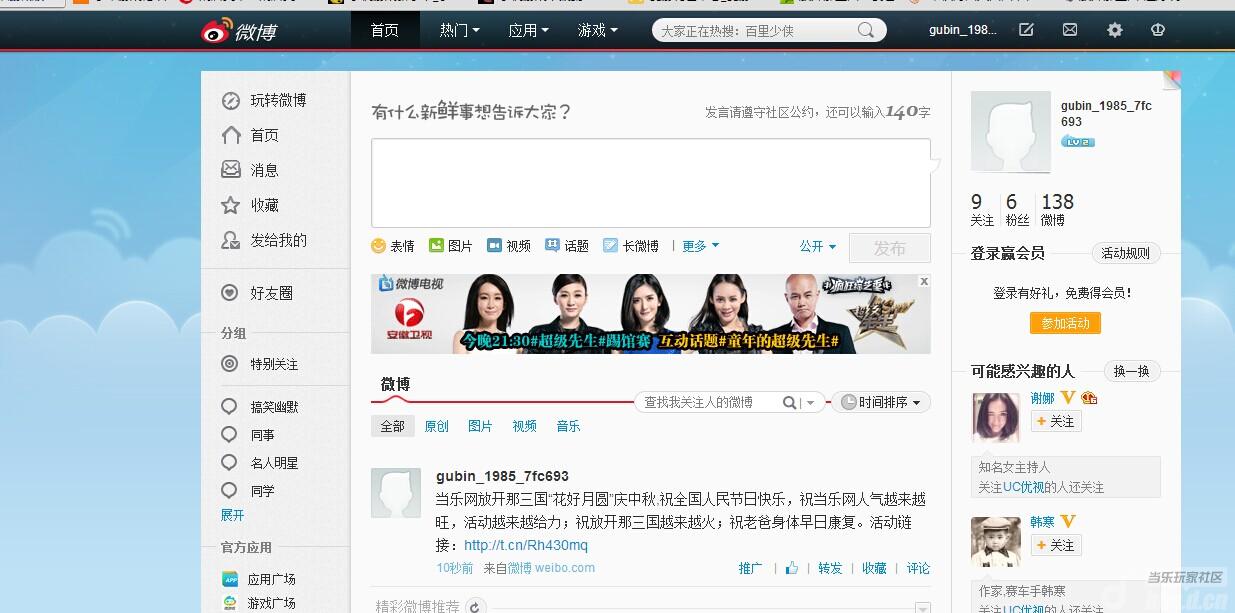This screenshot has width=1235, height=613.
Task: Switch to the 图片 feed tab
Action: point(480,425)
